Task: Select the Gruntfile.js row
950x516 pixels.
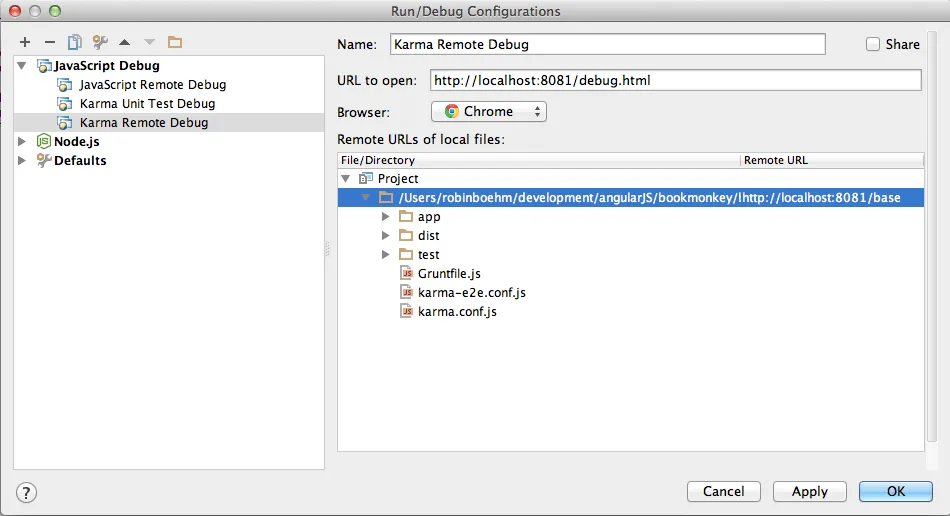Action: tap(631, 273)
